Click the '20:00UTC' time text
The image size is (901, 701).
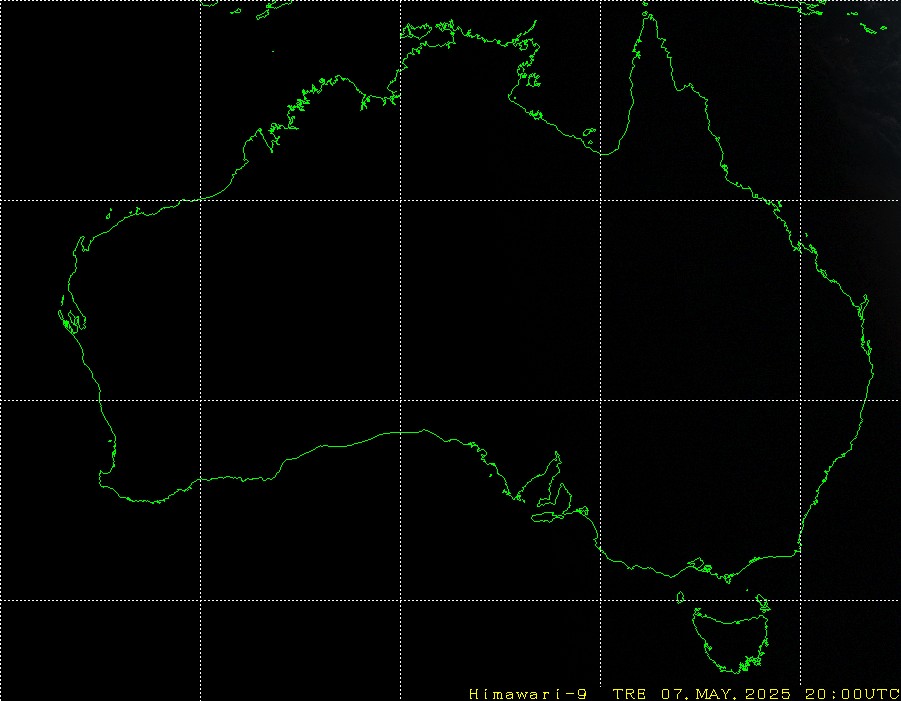[x=852, y=694]
